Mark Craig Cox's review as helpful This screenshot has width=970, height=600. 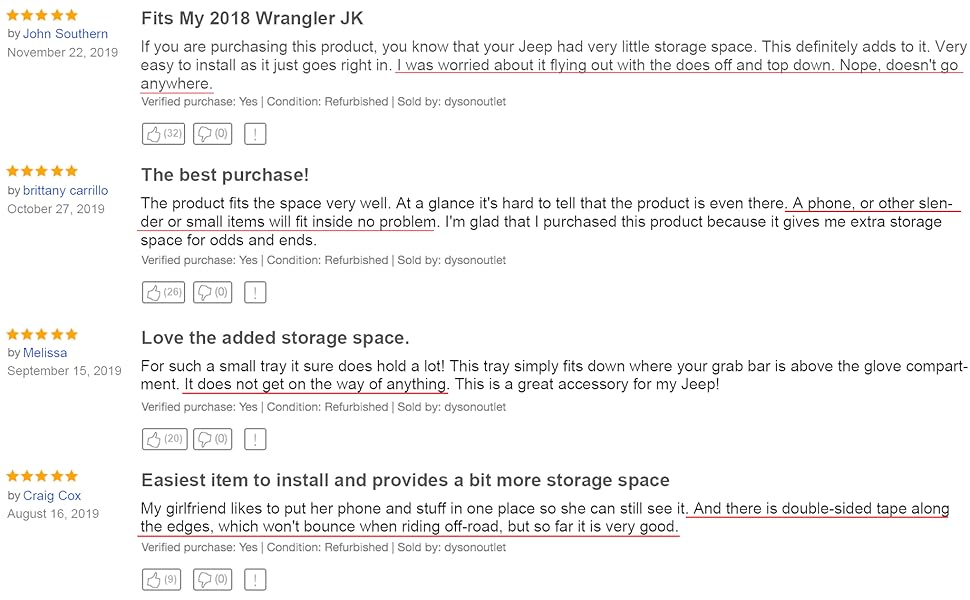coord(162,579)
